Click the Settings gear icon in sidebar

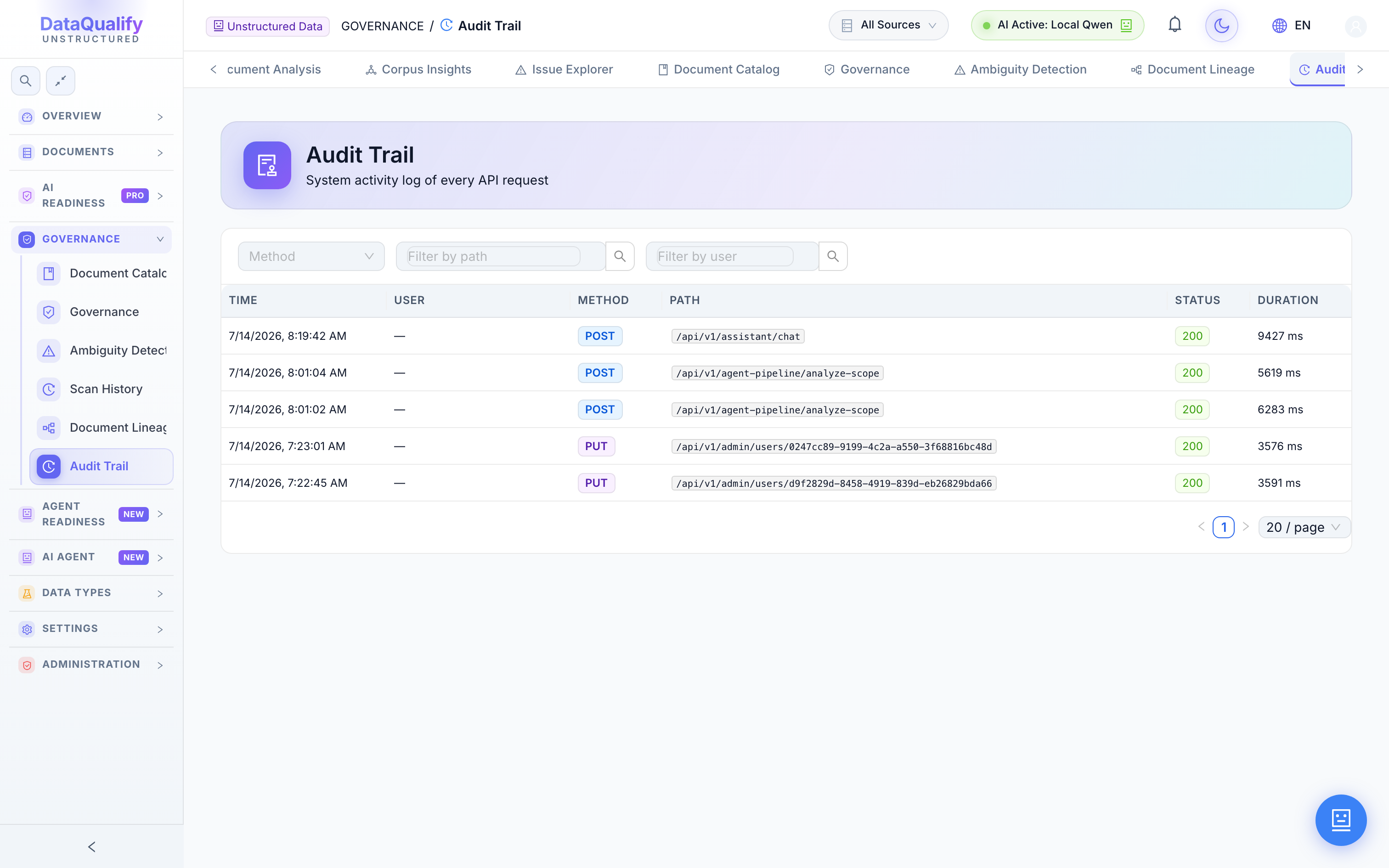(x=27, y=629)
